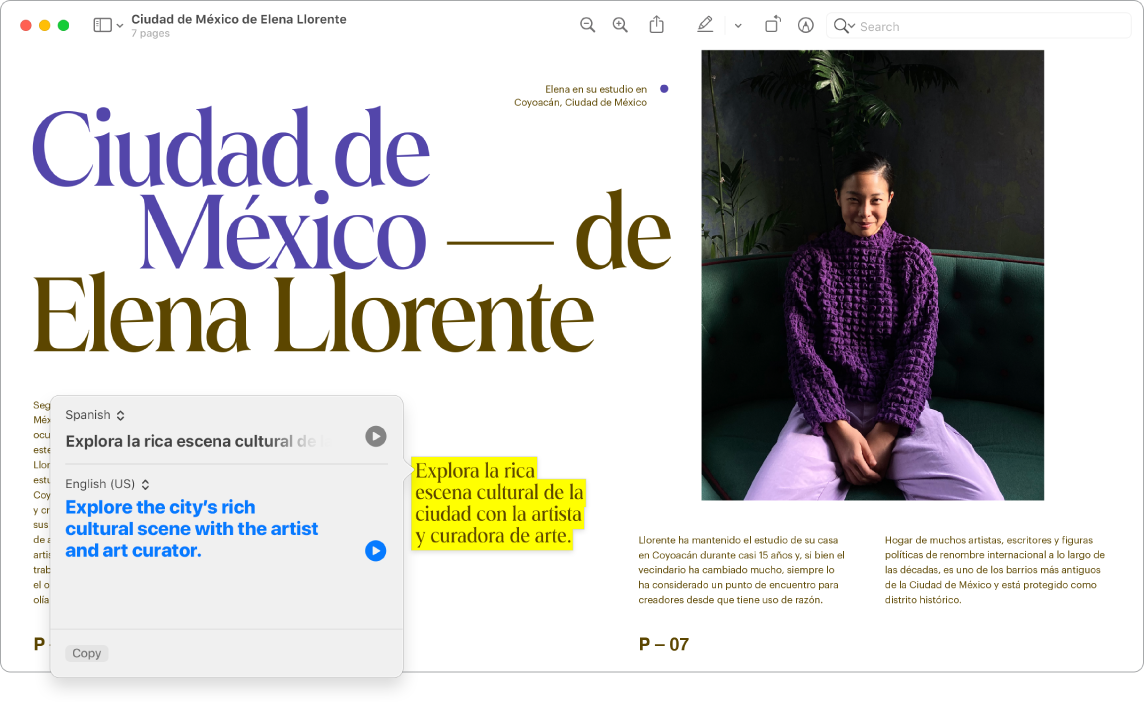Click the search magnifier icon in the toolbar
The image size is (1144, 702).
pos(841,26)
